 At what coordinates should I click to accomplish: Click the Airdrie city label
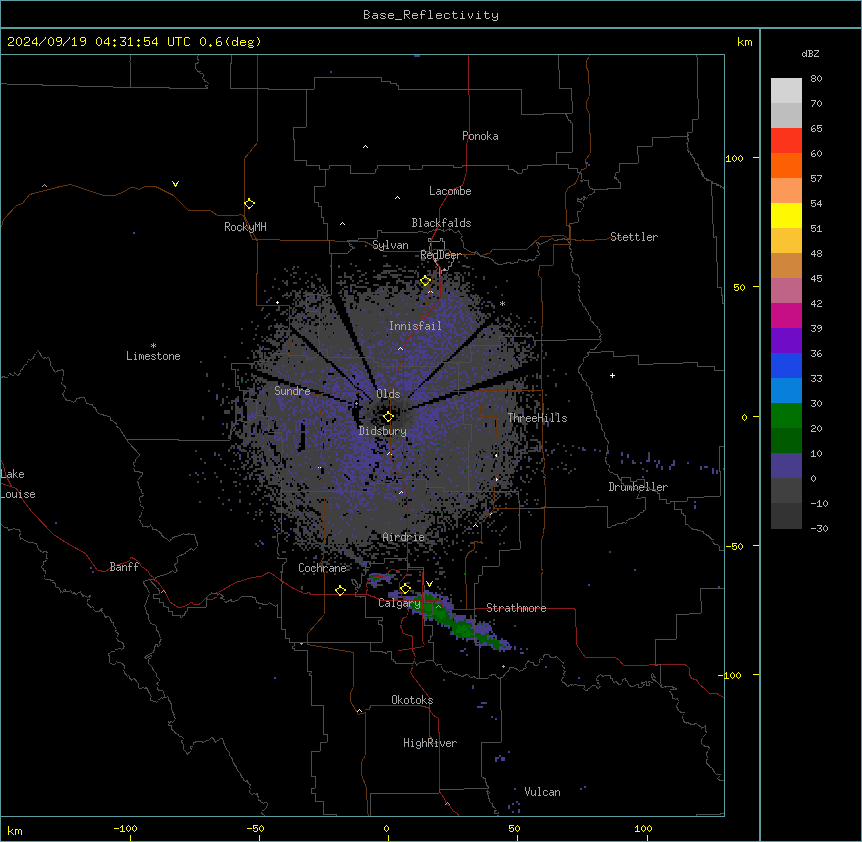[404, 537]
